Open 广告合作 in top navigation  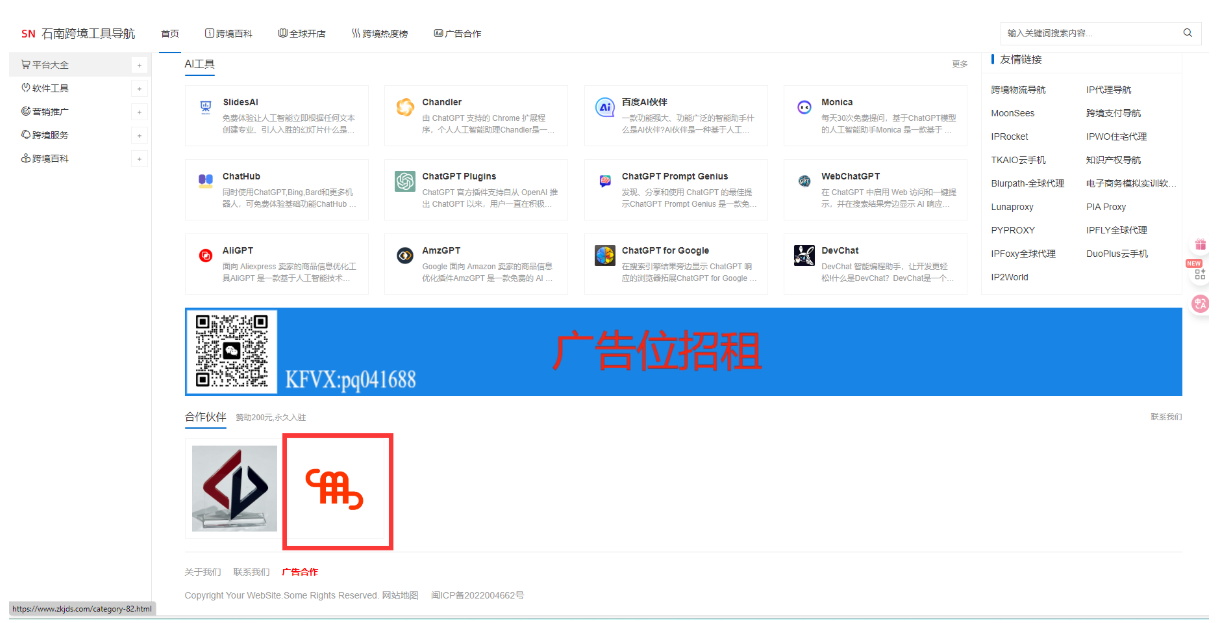point(457,33)
